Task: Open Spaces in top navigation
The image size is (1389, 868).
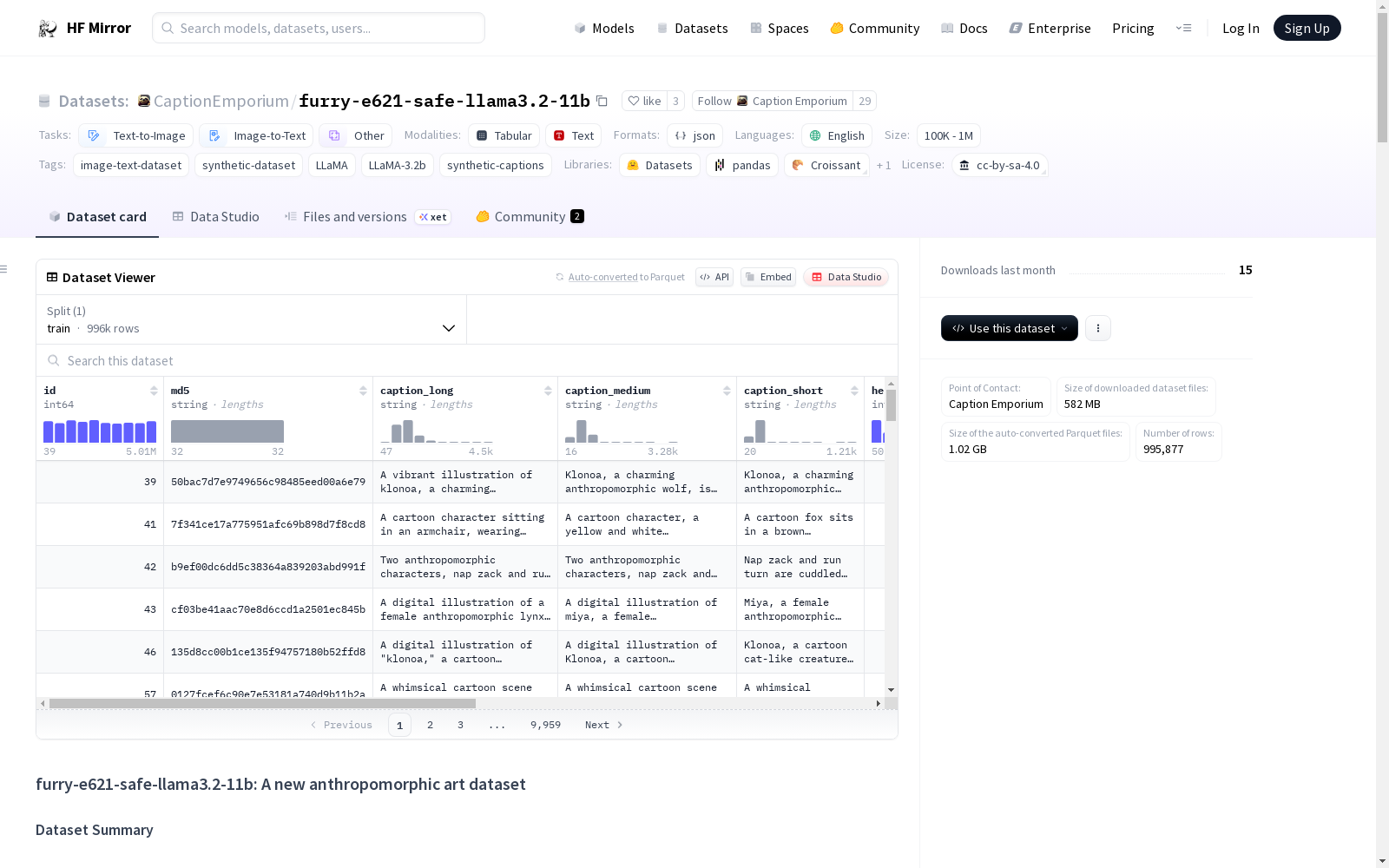Action: tap(780, 28)
